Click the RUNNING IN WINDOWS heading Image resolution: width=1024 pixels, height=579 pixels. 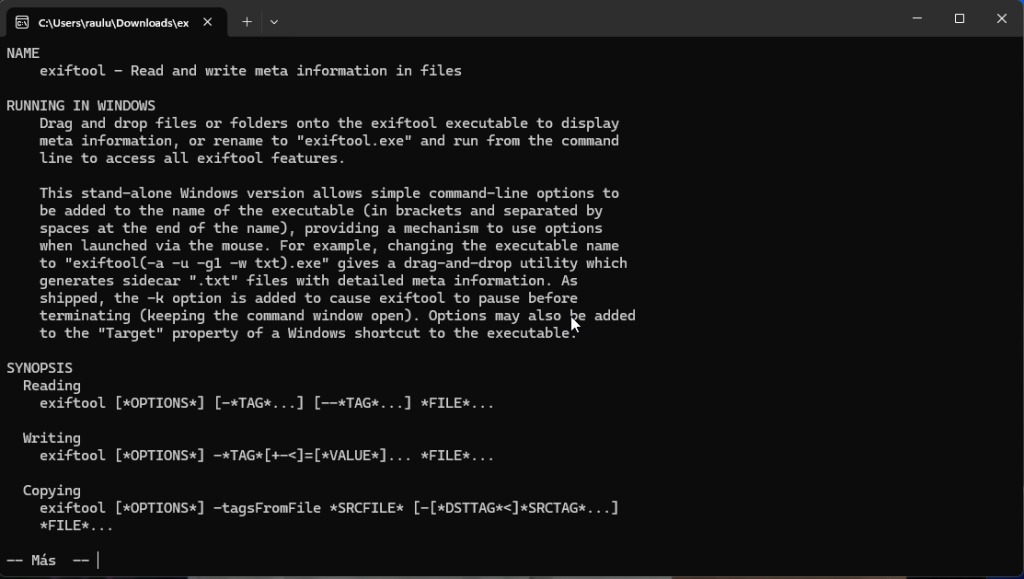coord(81,104)
